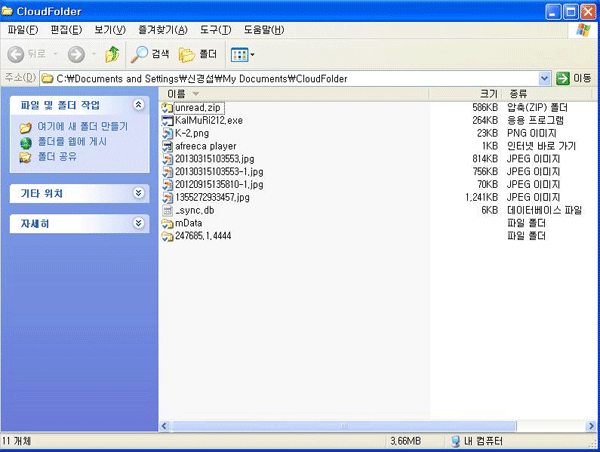This screenshot has height=452, width=600.
Task: Select the afreeca player name
Action: point(206,146)
